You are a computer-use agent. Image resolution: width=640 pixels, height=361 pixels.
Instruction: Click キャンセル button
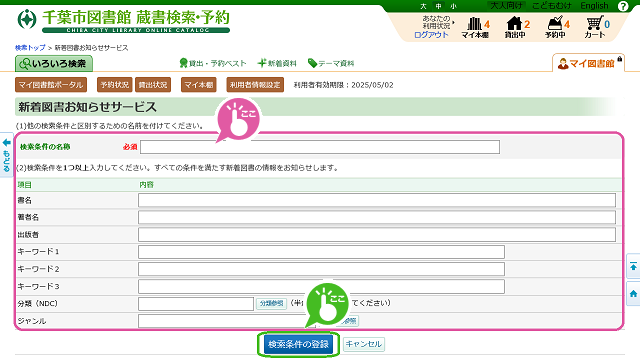pyautogui.click(x=364, y=344)
